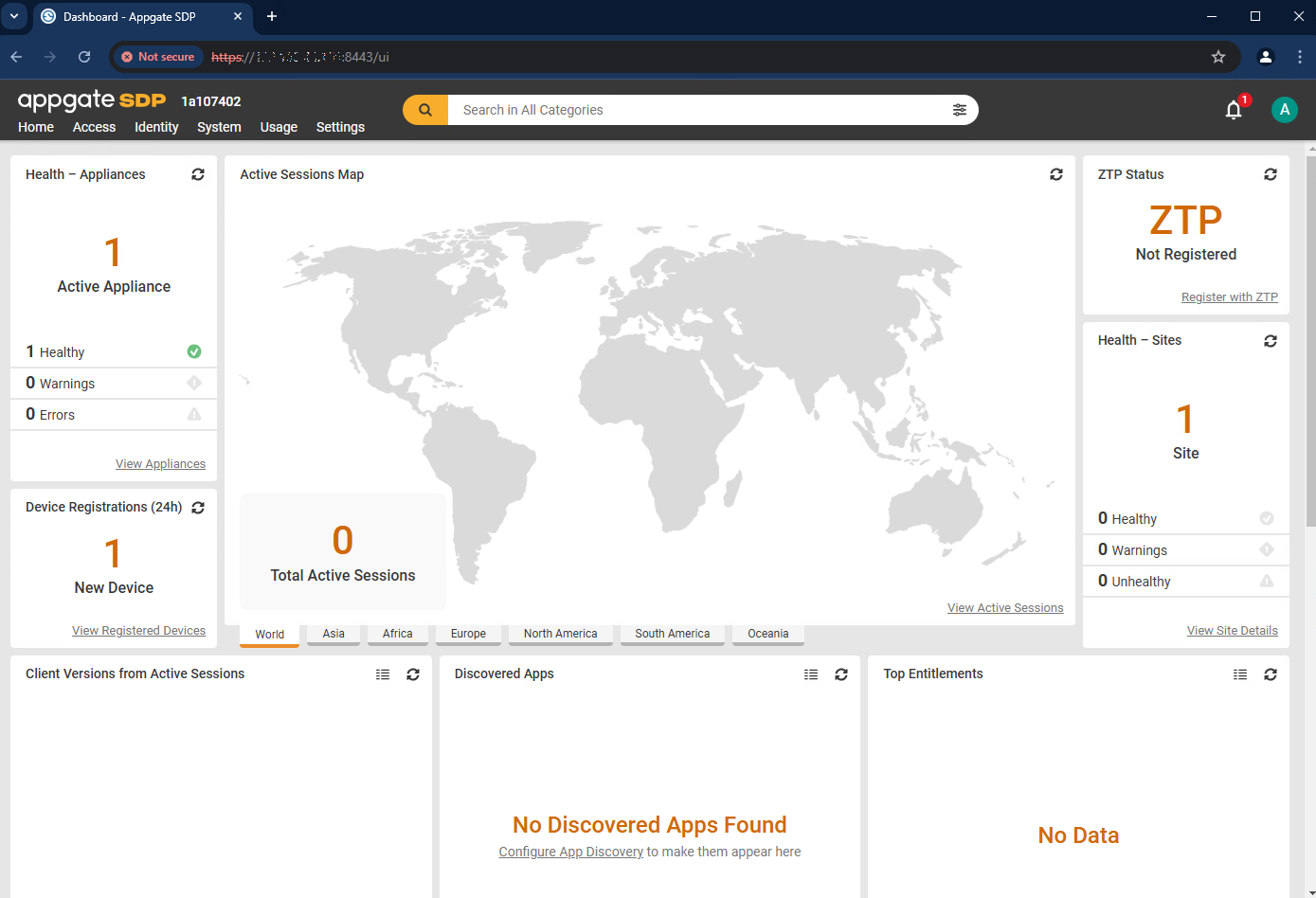Image resolution: width=1316 pixels, height=898 pixels.
Task: Refresh the Health – Sites widget
Action: [x=1271, y=341]
